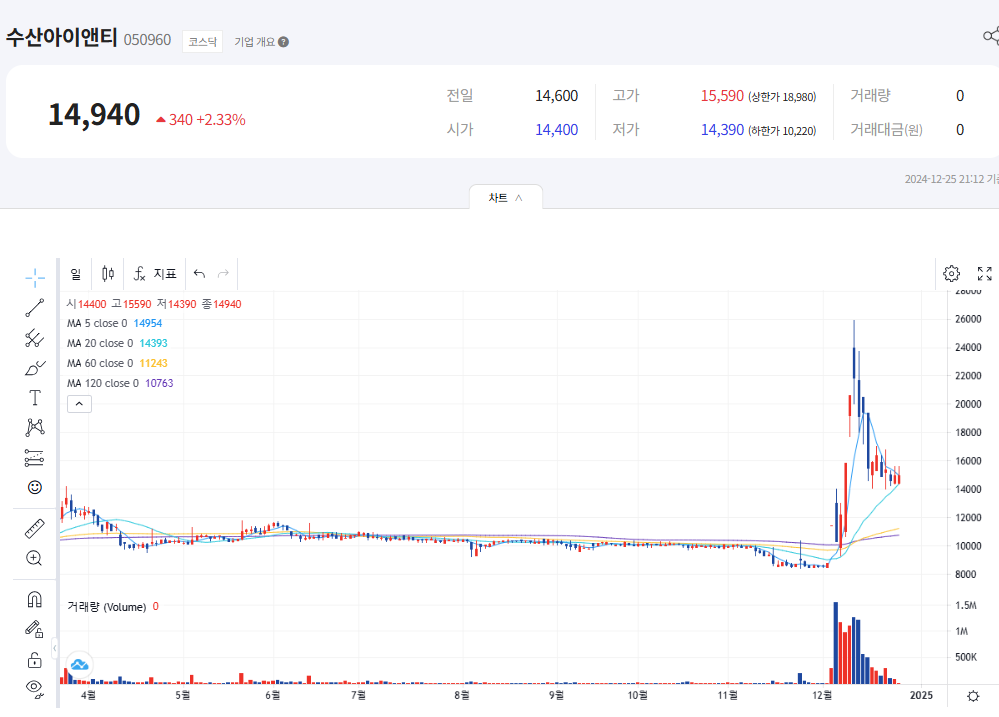Open axis settings gear at bottom right
999x717 pixels.
pyautogui.click(x=973, y=696)
